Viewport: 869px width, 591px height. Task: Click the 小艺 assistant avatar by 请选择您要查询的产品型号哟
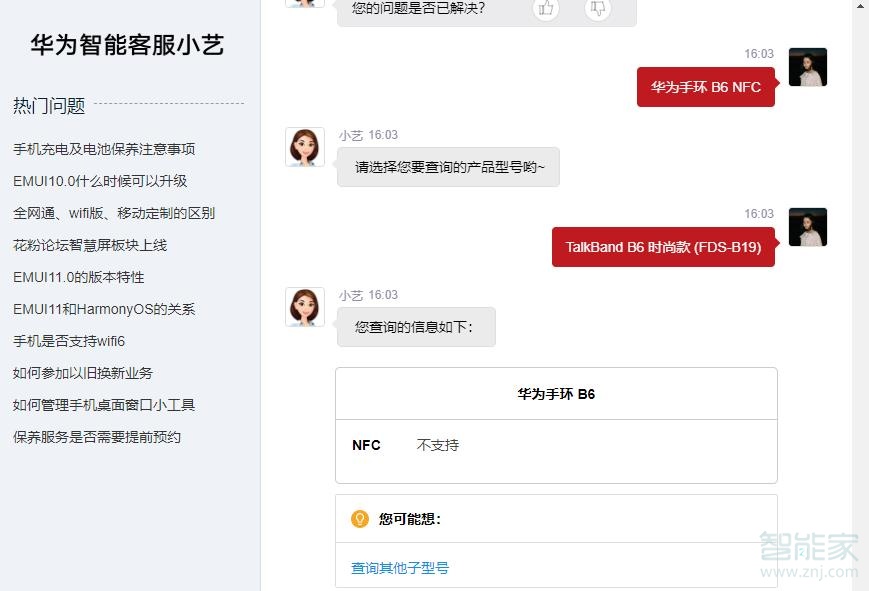click(x=304, y=147)
